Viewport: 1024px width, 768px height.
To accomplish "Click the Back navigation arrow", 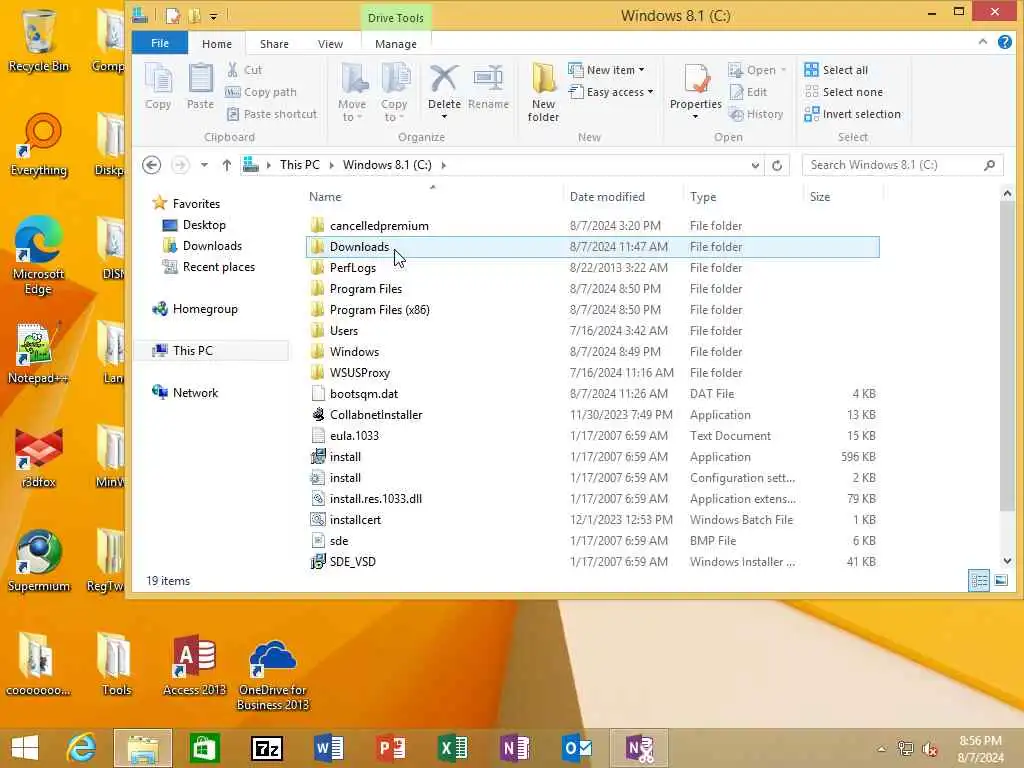I will click(152, 165).
